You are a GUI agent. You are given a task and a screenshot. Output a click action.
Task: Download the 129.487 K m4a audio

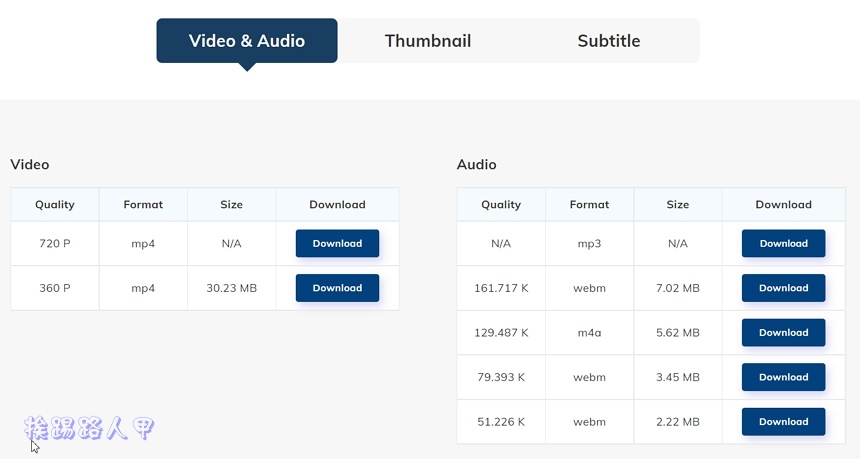[783, 332]
